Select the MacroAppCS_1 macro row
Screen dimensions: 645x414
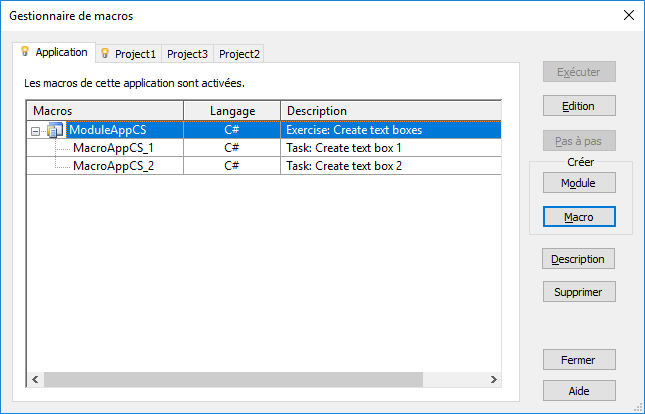[113, 148]
